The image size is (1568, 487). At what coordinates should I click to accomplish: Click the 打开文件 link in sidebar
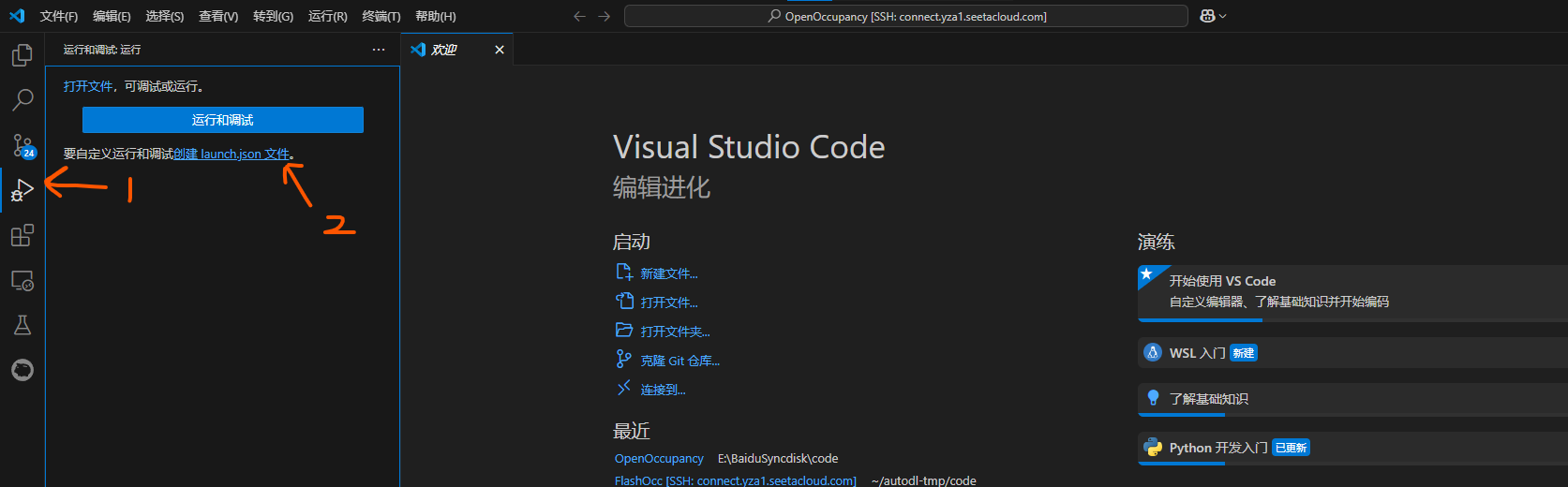(88, 86)
